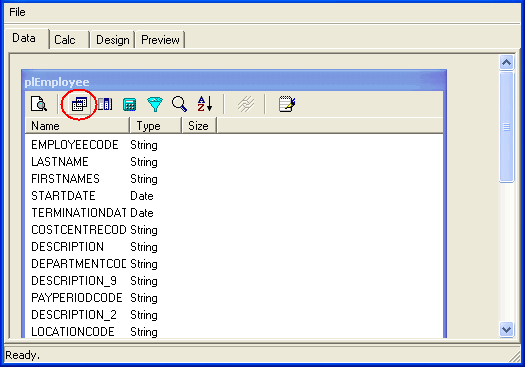526x368 pixels.
Task: Click the greyed-out Link icon
Action: point(246,104)
